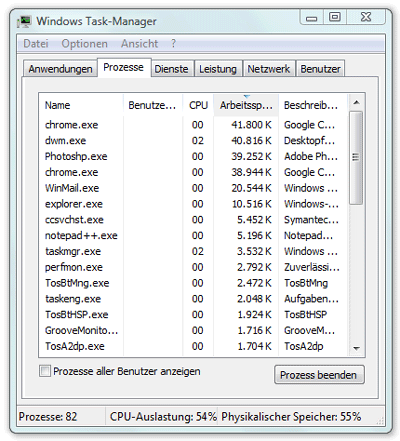
Task: Select the ccsvchst.exe process
Action: click(x=193, y=220)
